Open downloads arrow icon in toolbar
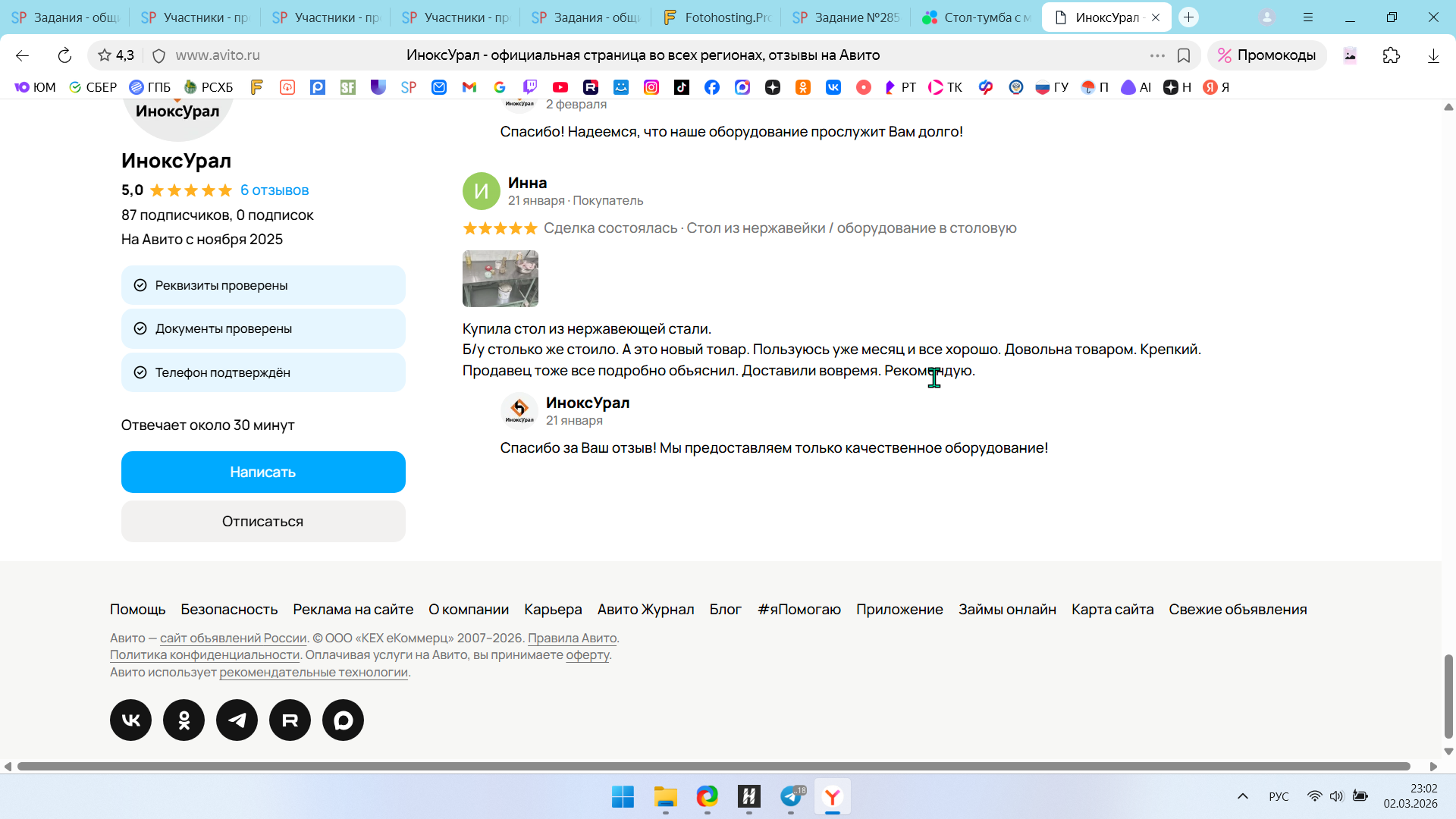 coord(1433,55)
